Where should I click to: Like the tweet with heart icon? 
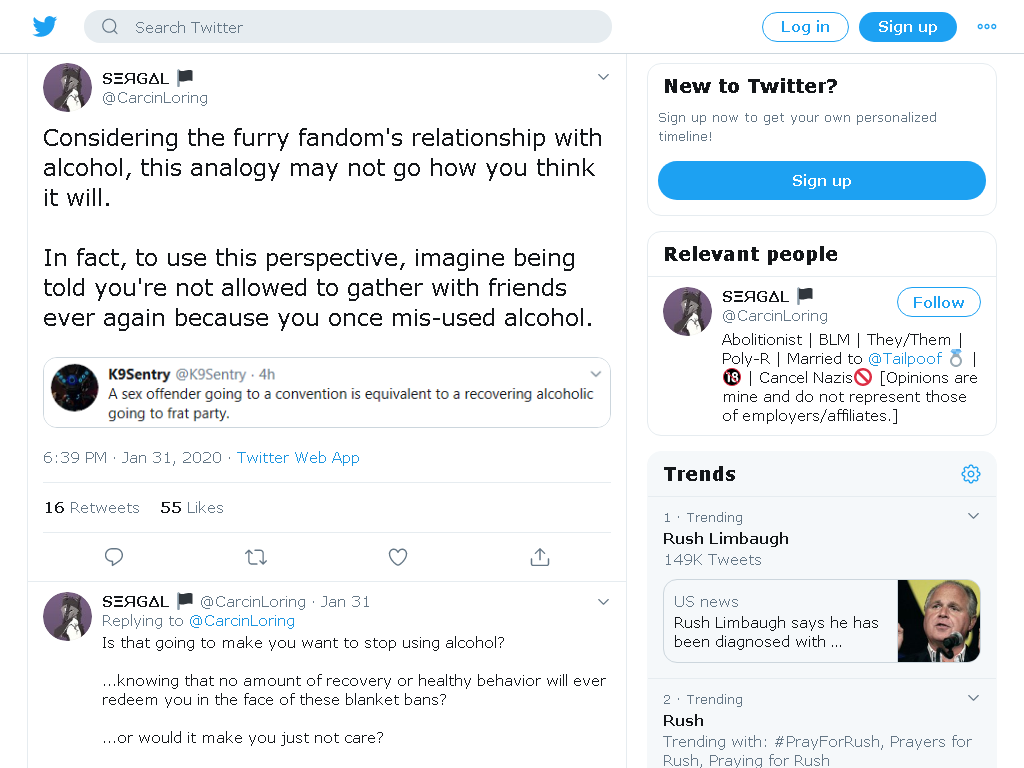click(x=398, y=557)
